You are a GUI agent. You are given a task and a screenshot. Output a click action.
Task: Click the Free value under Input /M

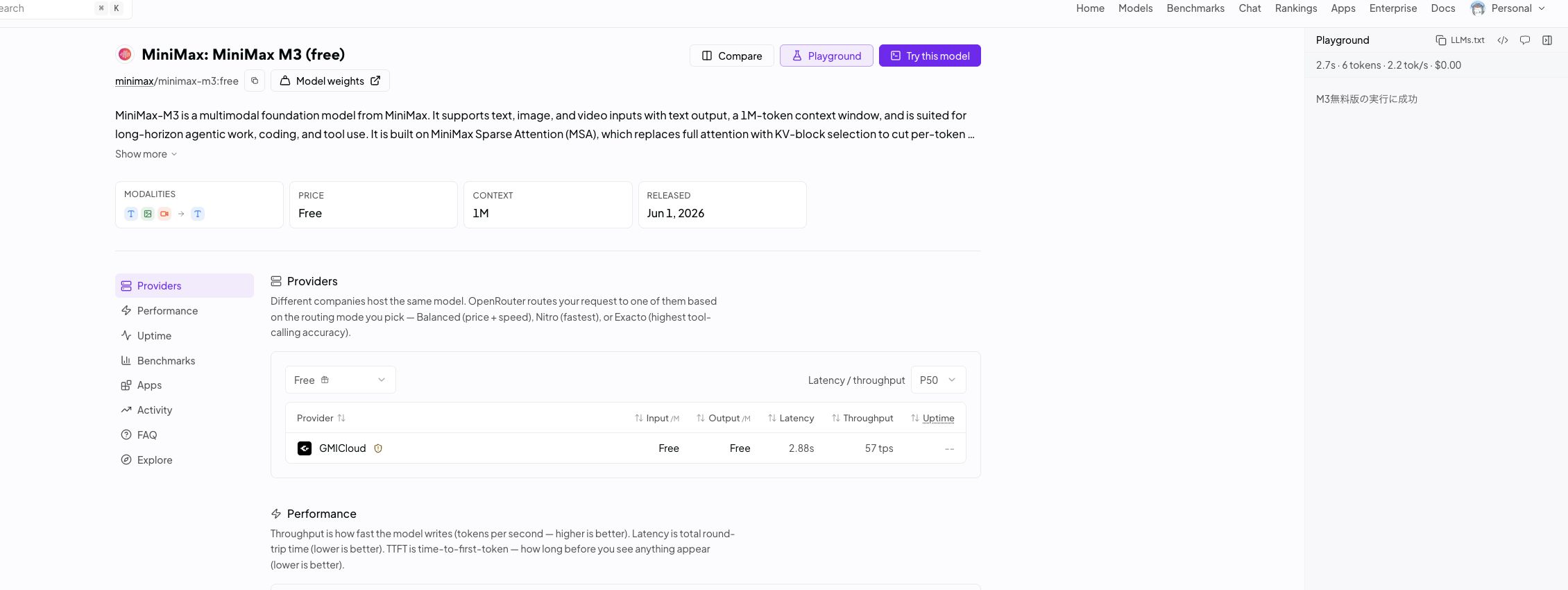click(669, 448)
